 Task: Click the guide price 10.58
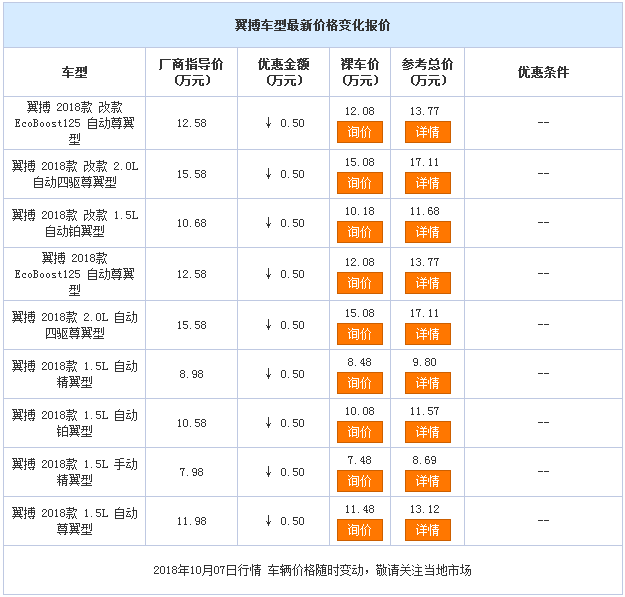point(192,423)
